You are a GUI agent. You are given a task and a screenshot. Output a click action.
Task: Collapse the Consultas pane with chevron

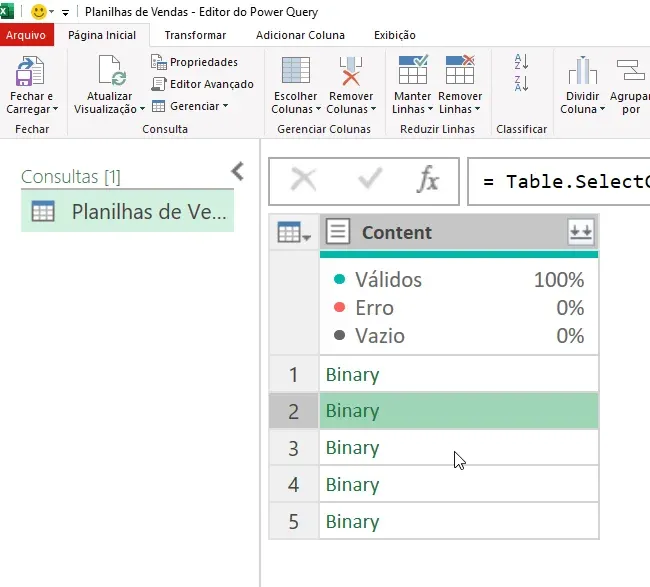(x=238, y=171)
